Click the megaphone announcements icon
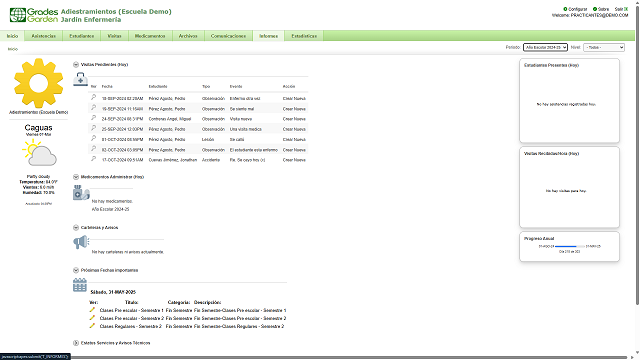The width and height of the screenshot is (640, 360). click(81, 242)
